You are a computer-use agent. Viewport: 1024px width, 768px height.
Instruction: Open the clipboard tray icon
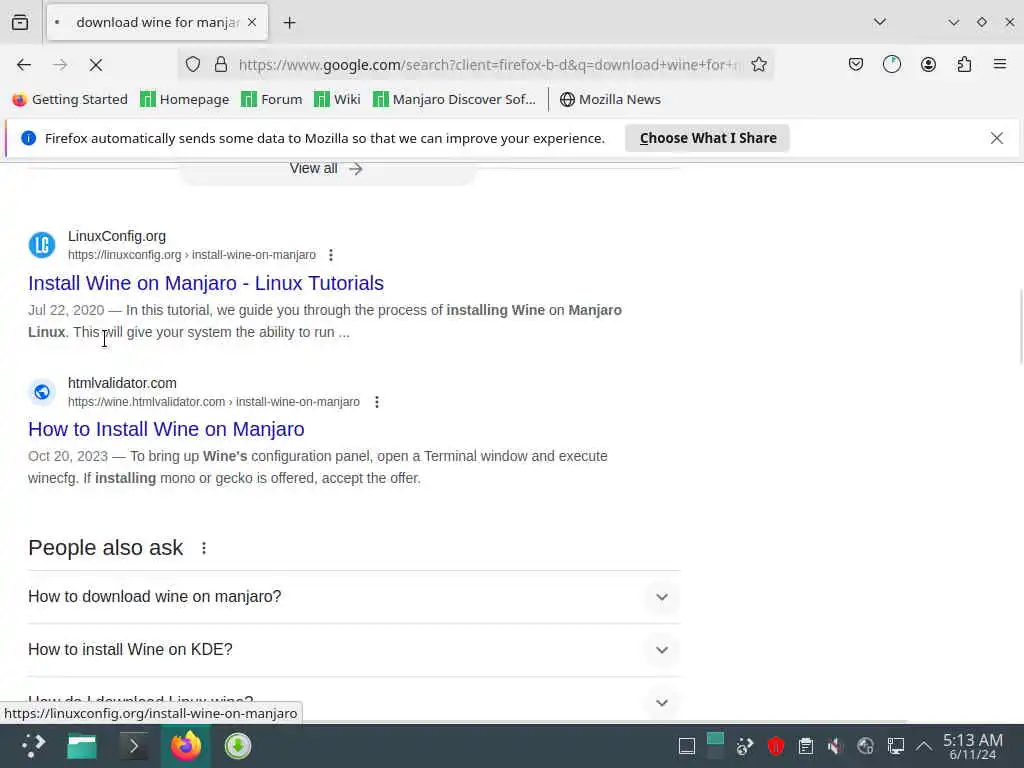pos(805,746)
